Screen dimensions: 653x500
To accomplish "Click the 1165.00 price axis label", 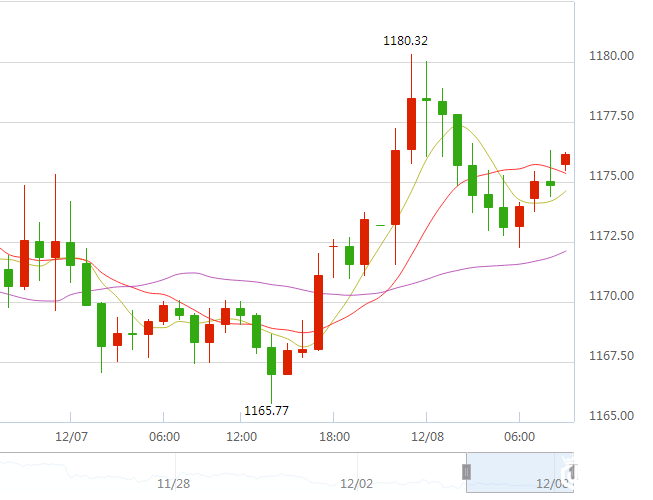I will [x=614, y=416].
